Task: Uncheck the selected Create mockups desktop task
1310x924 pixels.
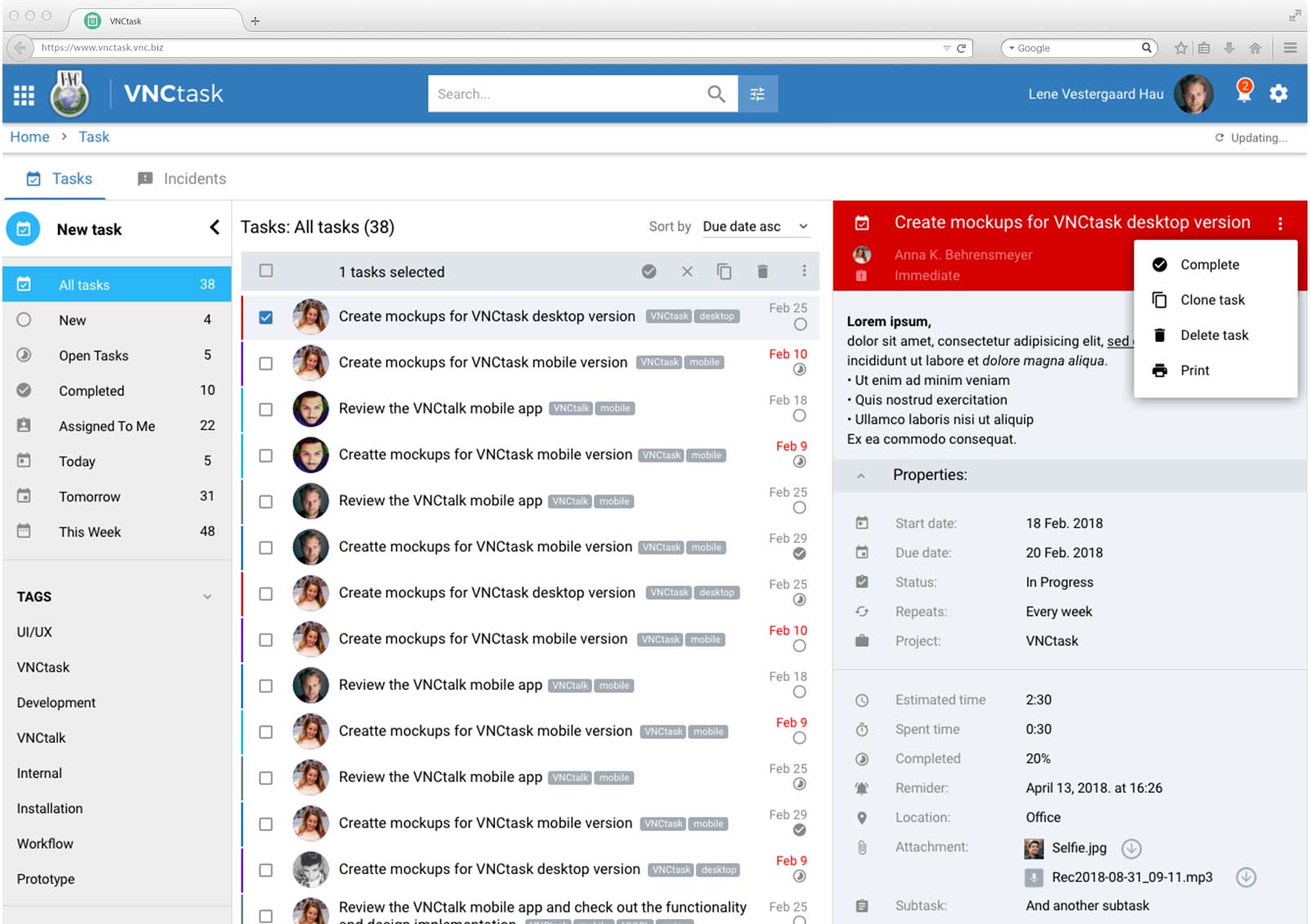Action: [266, 317]
